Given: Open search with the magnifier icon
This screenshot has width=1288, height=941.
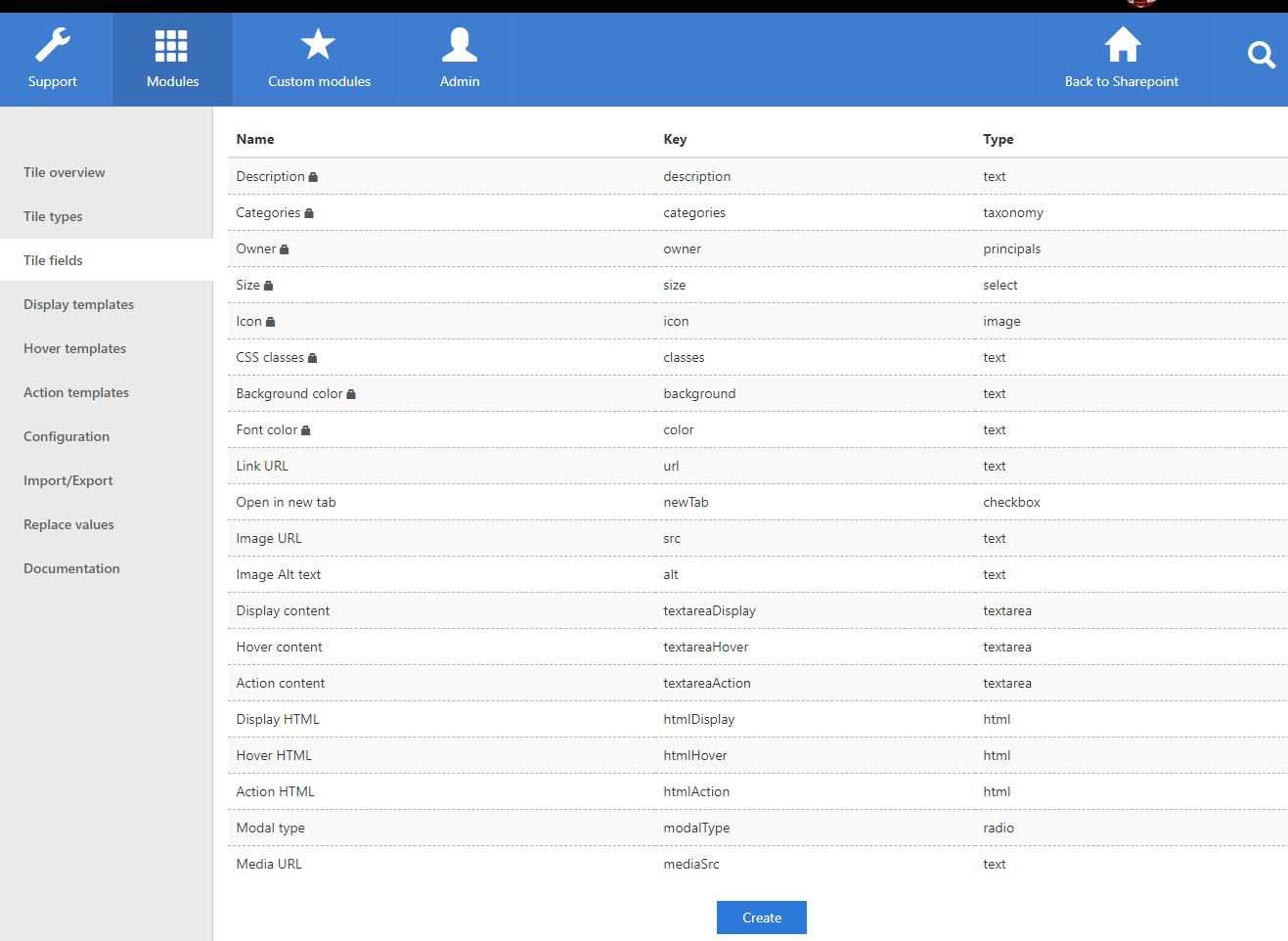Looking at the screenshot, I should pyautogui.click(x=1261, y=56).
